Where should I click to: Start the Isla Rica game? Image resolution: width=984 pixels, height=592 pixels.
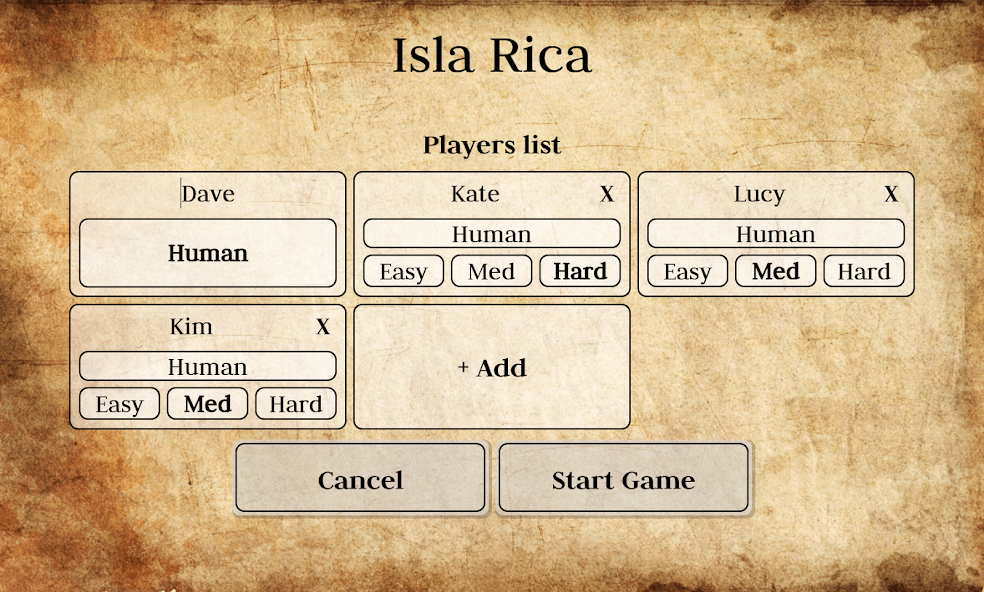(623, 479)
